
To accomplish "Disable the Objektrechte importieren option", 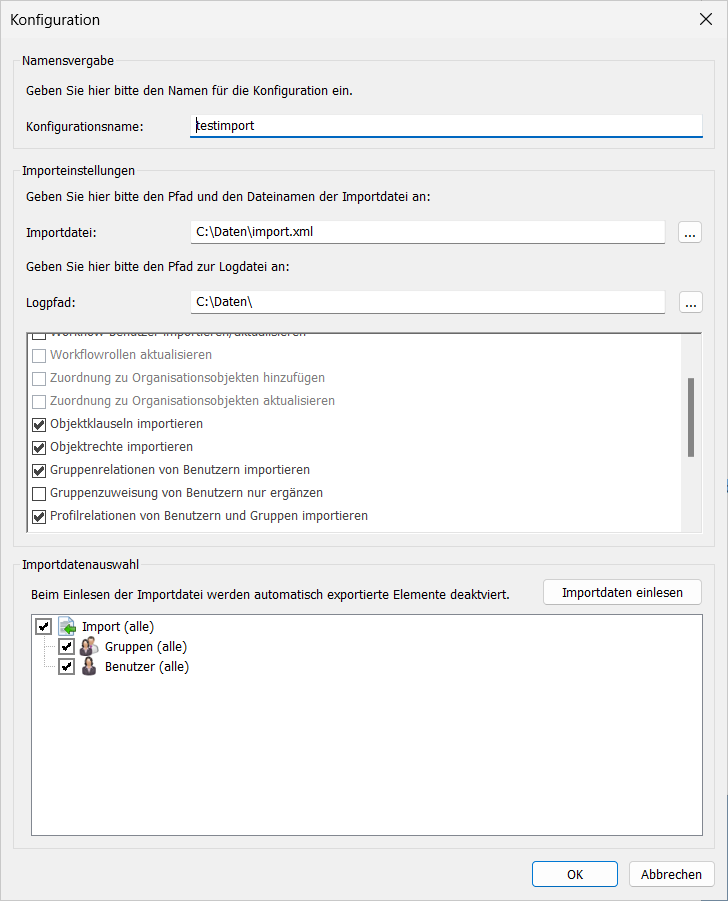I will (x=39, y=447).
